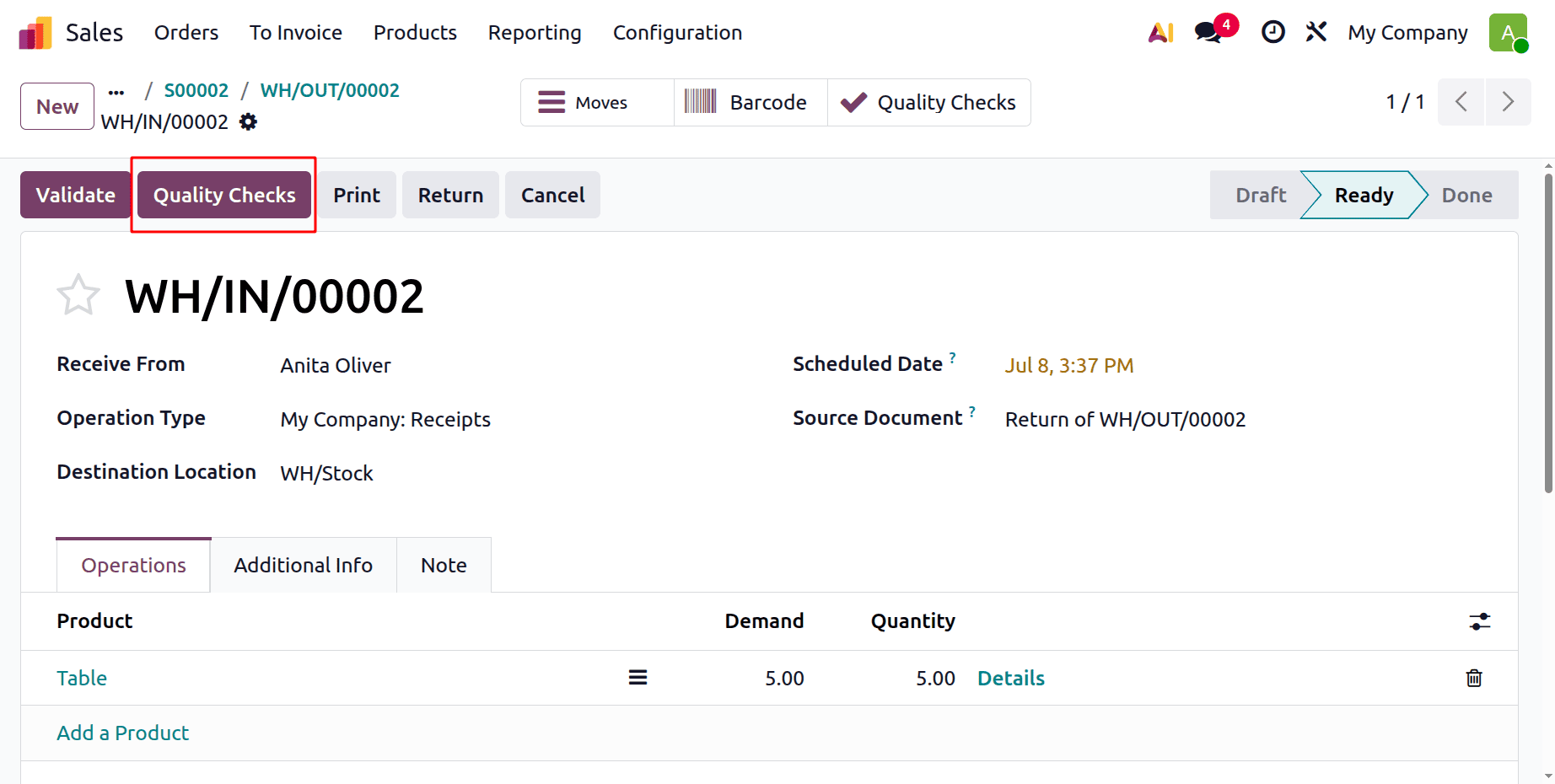This screenshot has height=784, width=1555.
Task: Click the 1 / 1 pager counter
Action: tap(1405, 102)
